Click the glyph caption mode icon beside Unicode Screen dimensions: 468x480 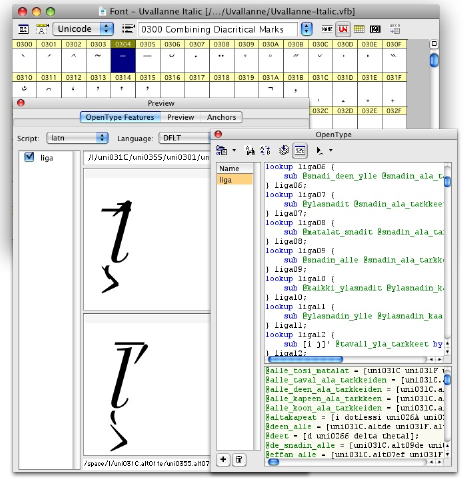point(42,29)
